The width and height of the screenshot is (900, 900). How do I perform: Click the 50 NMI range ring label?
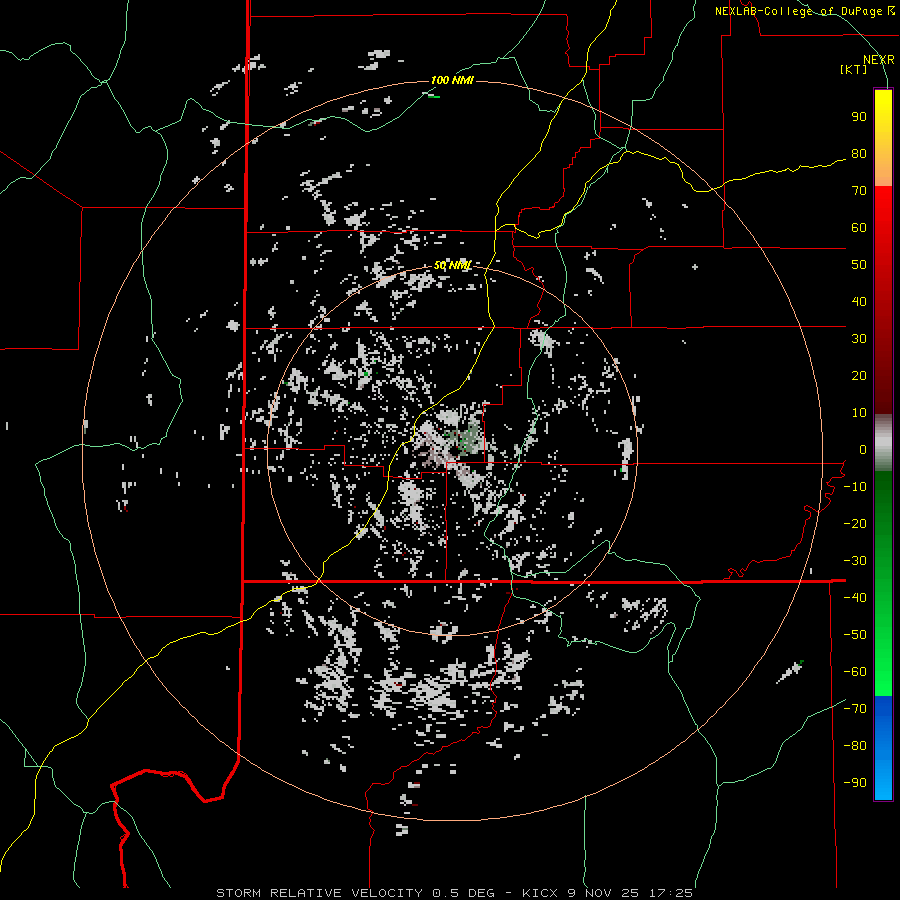[452, 265]
